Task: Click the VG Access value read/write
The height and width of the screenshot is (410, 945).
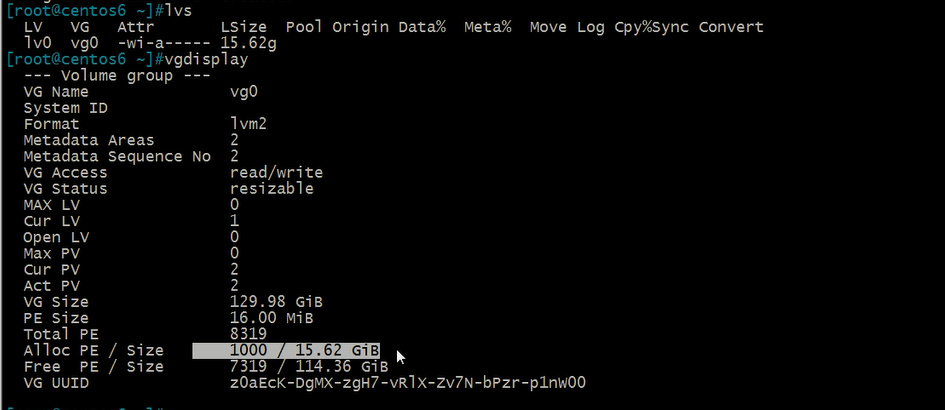Action: point(277,172)
